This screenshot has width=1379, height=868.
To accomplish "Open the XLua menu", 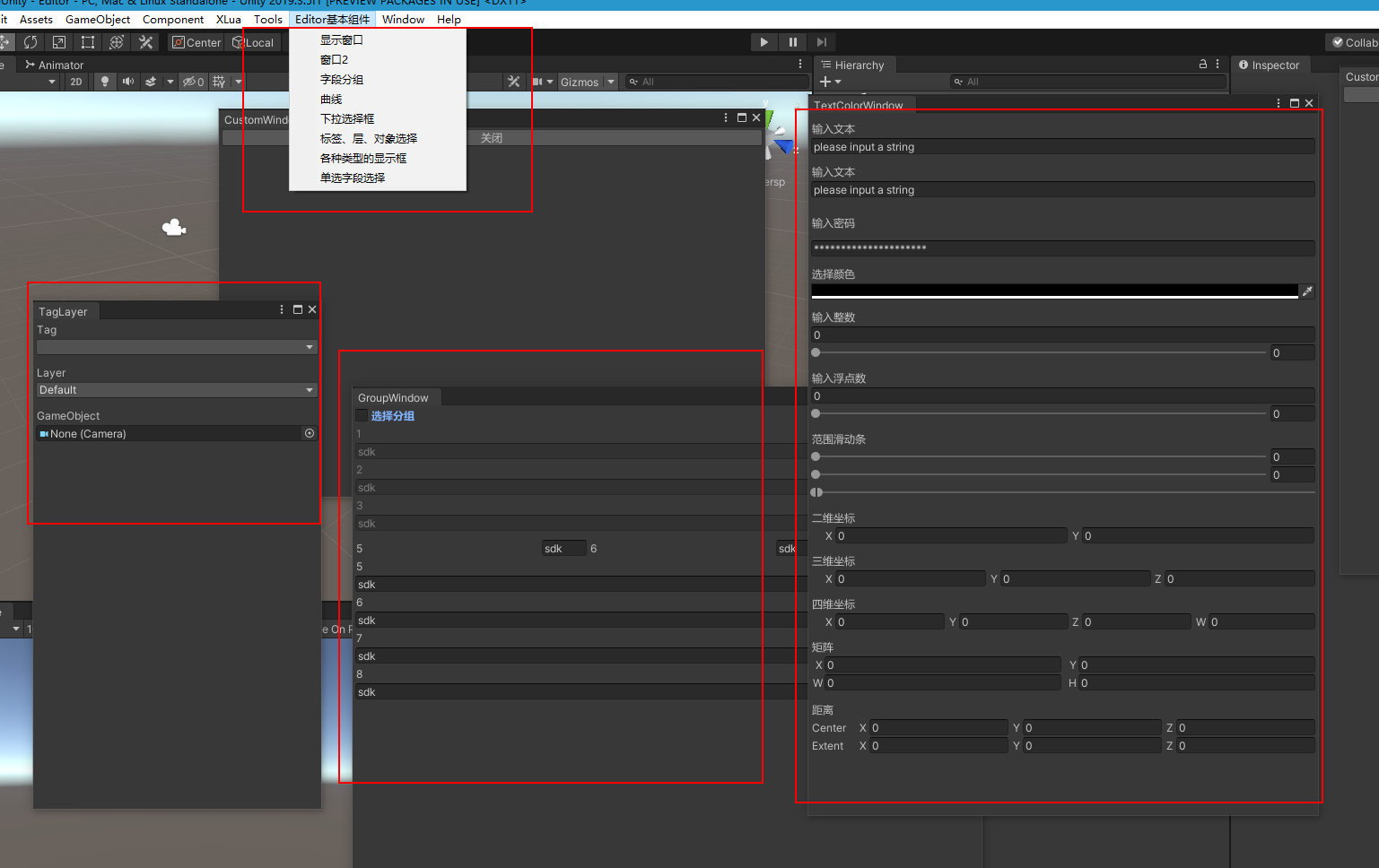I will click(229, 19).
